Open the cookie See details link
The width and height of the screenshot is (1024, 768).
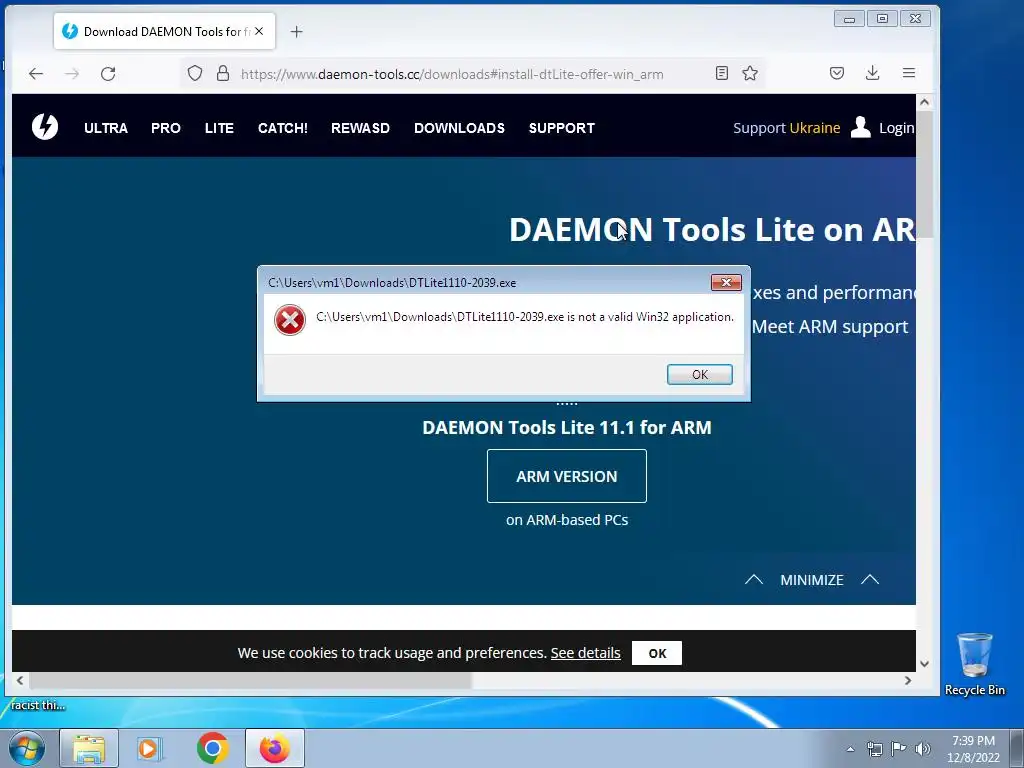coord(585,653)
